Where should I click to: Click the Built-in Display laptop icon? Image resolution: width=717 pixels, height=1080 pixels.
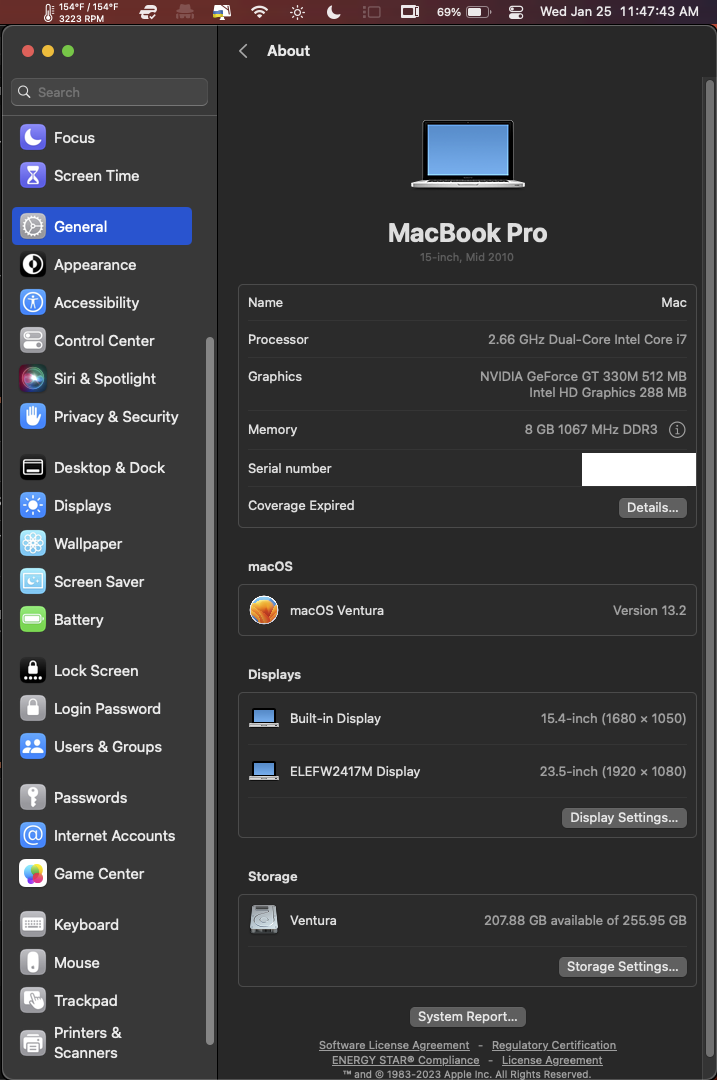pyautogui.click(x=264, y=718)
